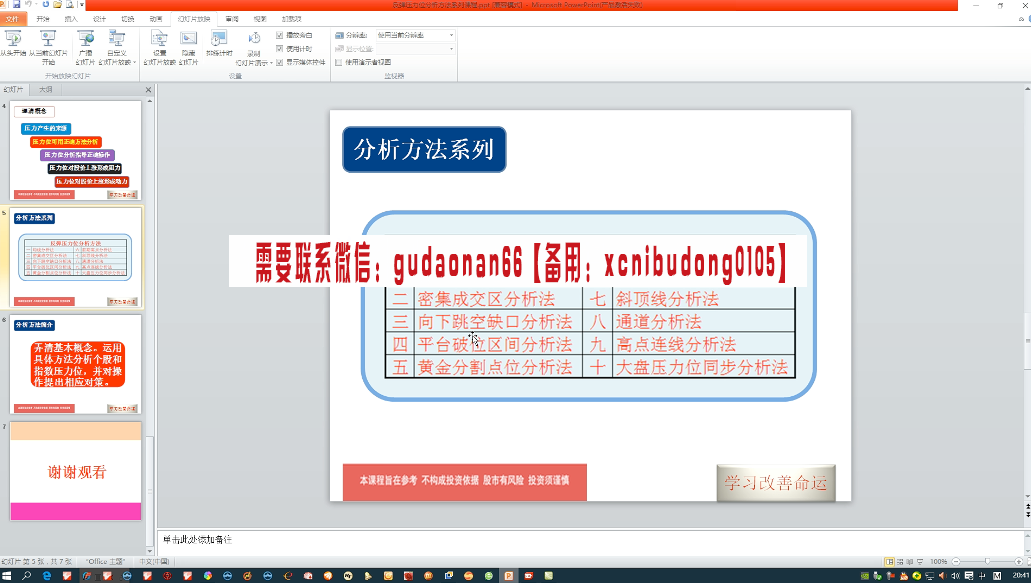Close the slide thumbnail pane

[x=149, y=90]
